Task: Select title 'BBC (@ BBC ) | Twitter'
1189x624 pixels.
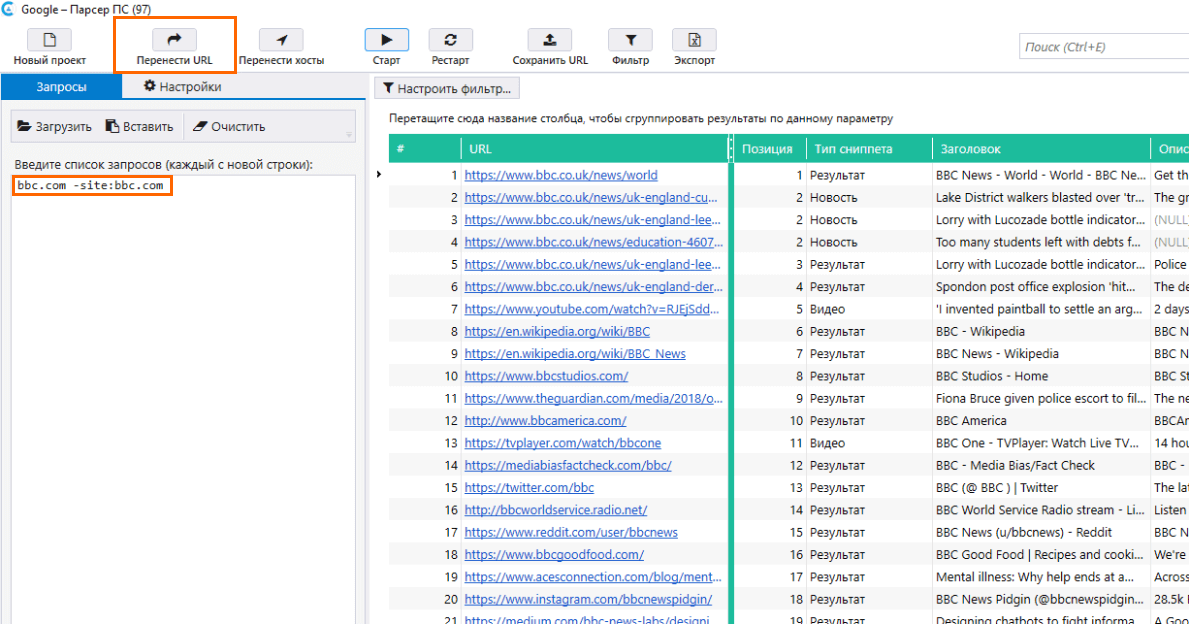Action: 996,488
